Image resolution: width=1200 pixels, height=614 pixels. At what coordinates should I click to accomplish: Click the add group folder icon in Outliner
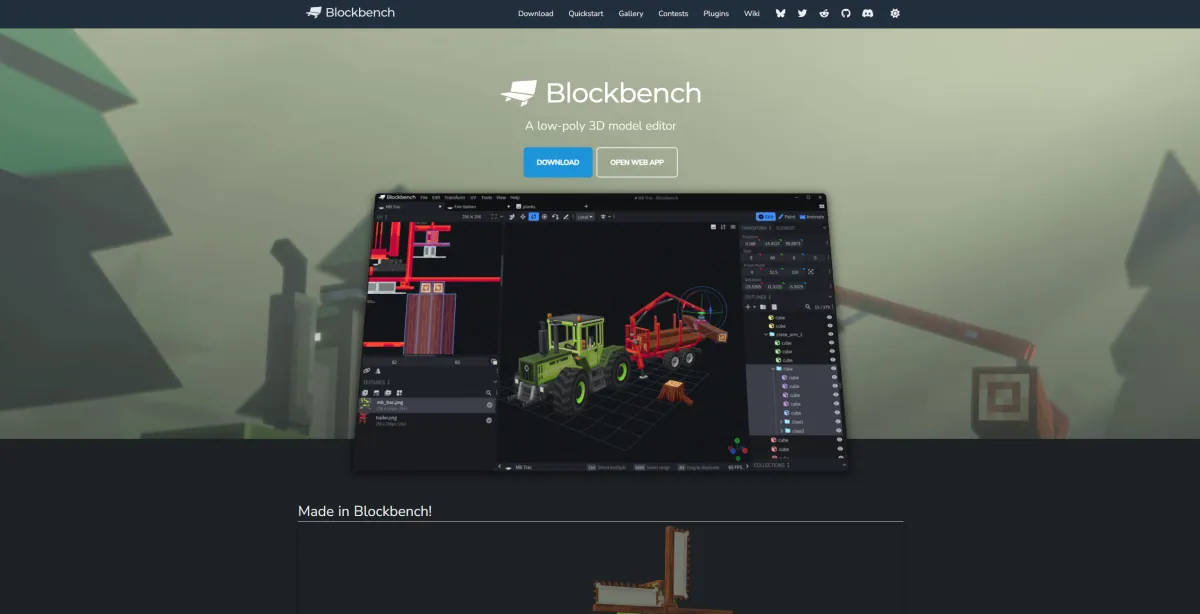pyautogui.click(x=763, y=307)
